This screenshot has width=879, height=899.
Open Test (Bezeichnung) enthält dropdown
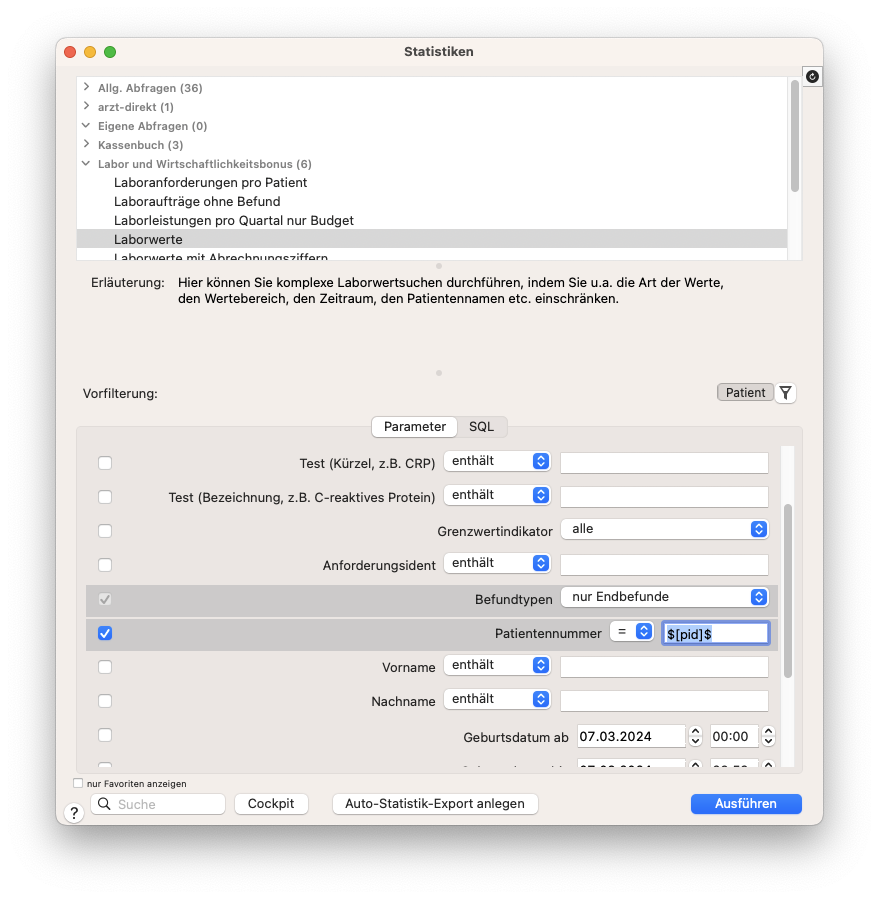tap(497, 495)
